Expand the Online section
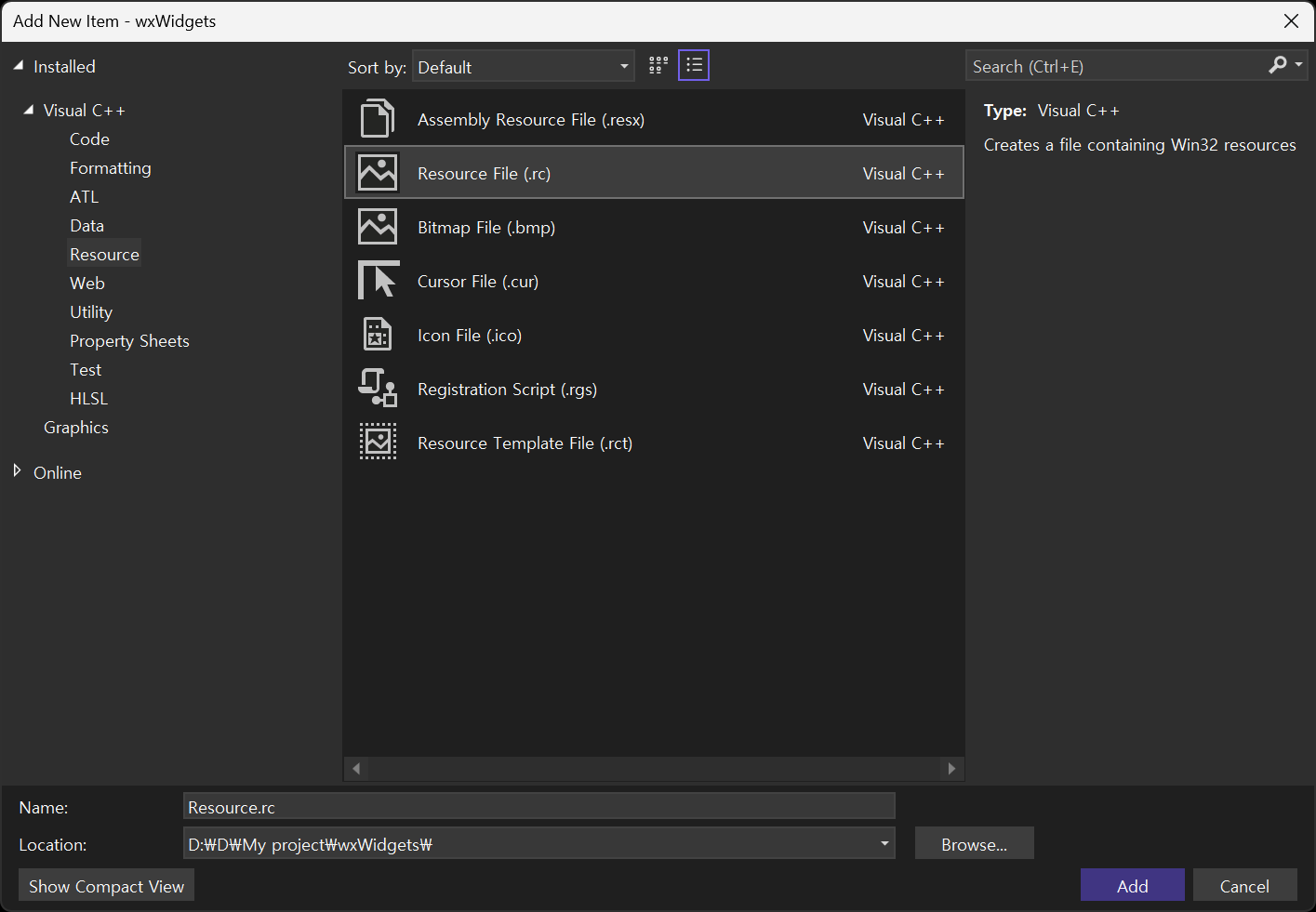 pyautogui.click(x=18, y=471)
